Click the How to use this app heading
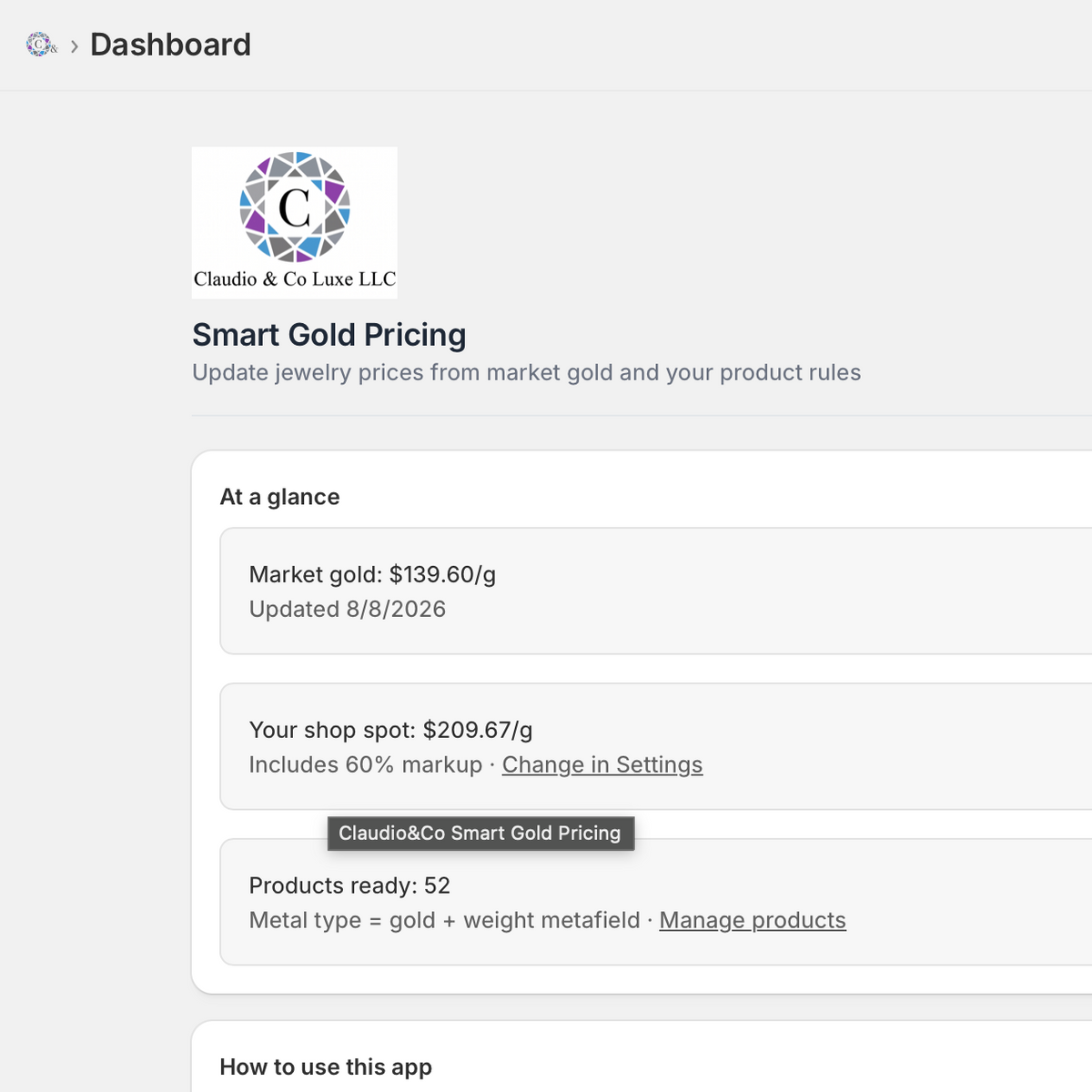The image size is (1092, 1092). point(326,1067)
